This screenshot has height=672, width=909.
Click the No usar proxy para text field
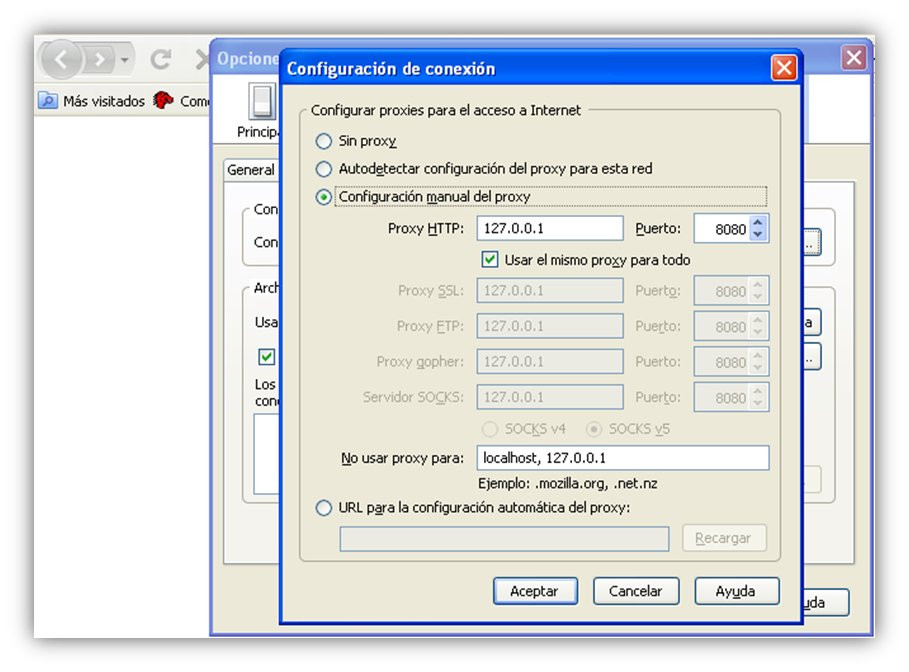(x=623, y=457)
